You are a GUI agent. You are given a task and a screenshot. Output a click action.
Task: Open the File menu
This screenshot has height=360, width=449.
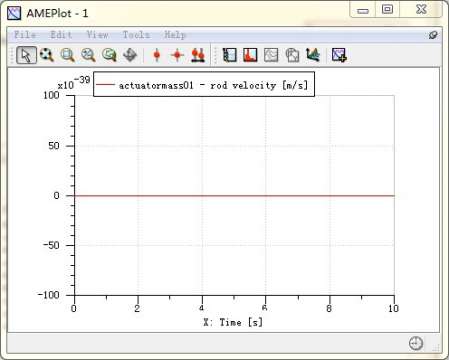pos(25,35)
